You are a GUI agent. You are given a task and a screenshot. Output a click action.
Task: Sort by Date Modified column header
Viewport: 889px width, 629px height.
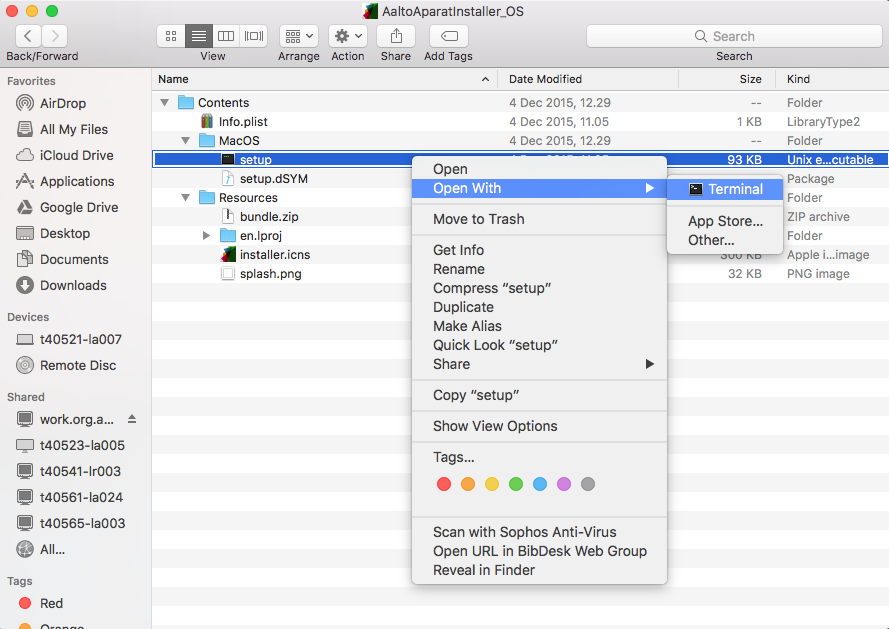[x=545, y=79]
